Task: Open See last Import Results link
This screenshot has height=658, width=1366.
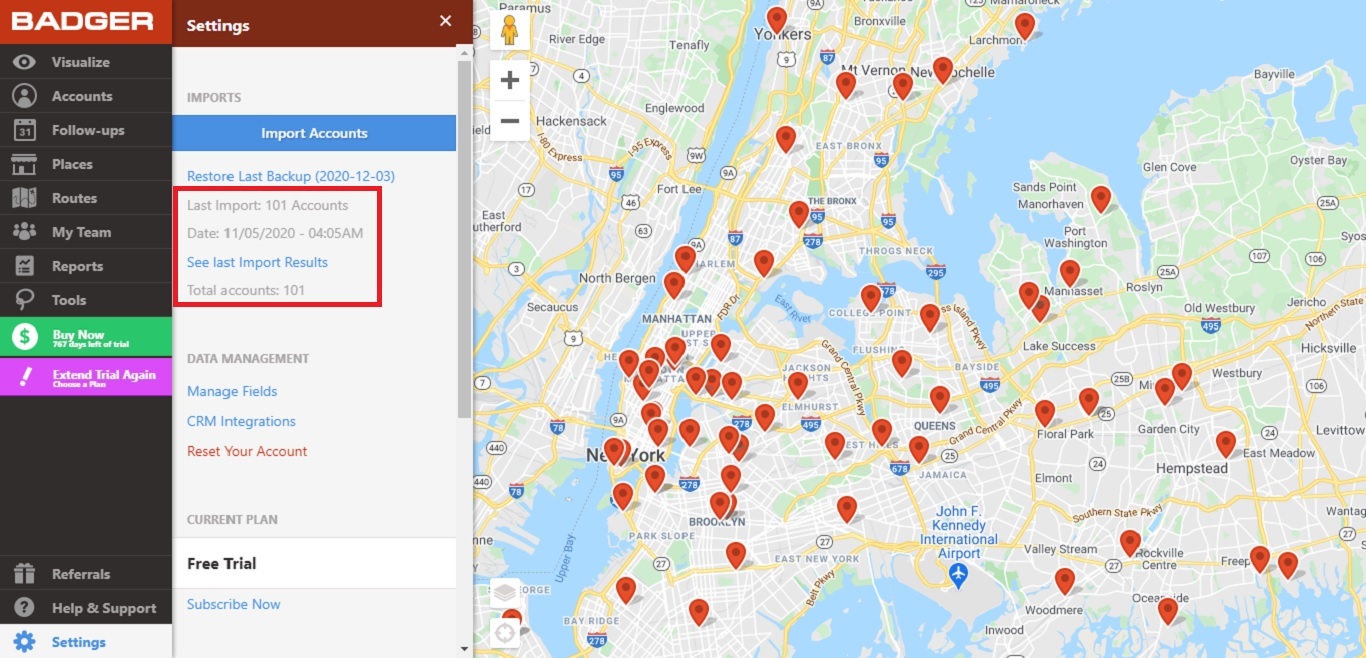Action: (257, 262)
